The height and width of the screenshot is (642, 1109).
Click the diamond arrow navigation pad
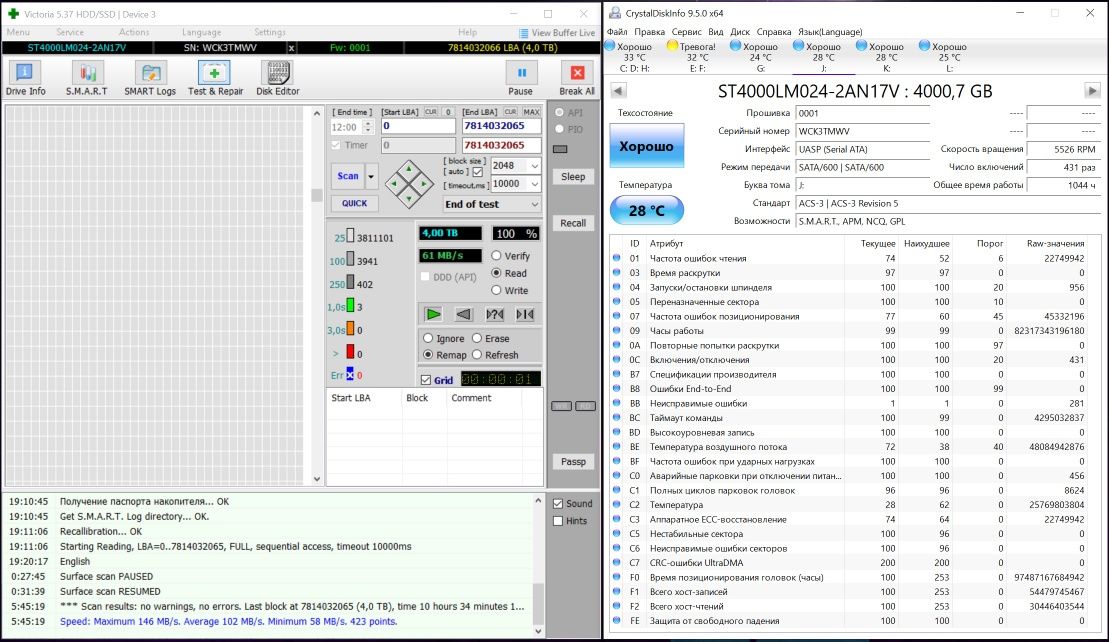pos(409,184)
